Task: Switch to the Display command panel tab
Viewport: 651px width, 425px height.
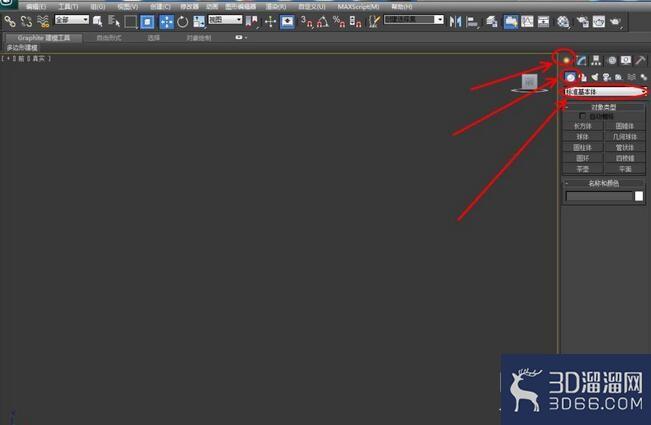Action: (626, 61)
